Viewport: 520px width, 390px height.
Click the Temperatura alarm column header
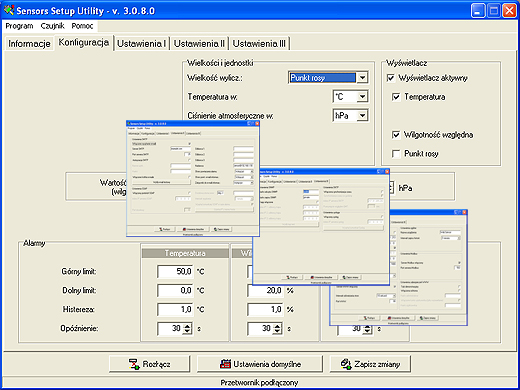coord(185,253)
